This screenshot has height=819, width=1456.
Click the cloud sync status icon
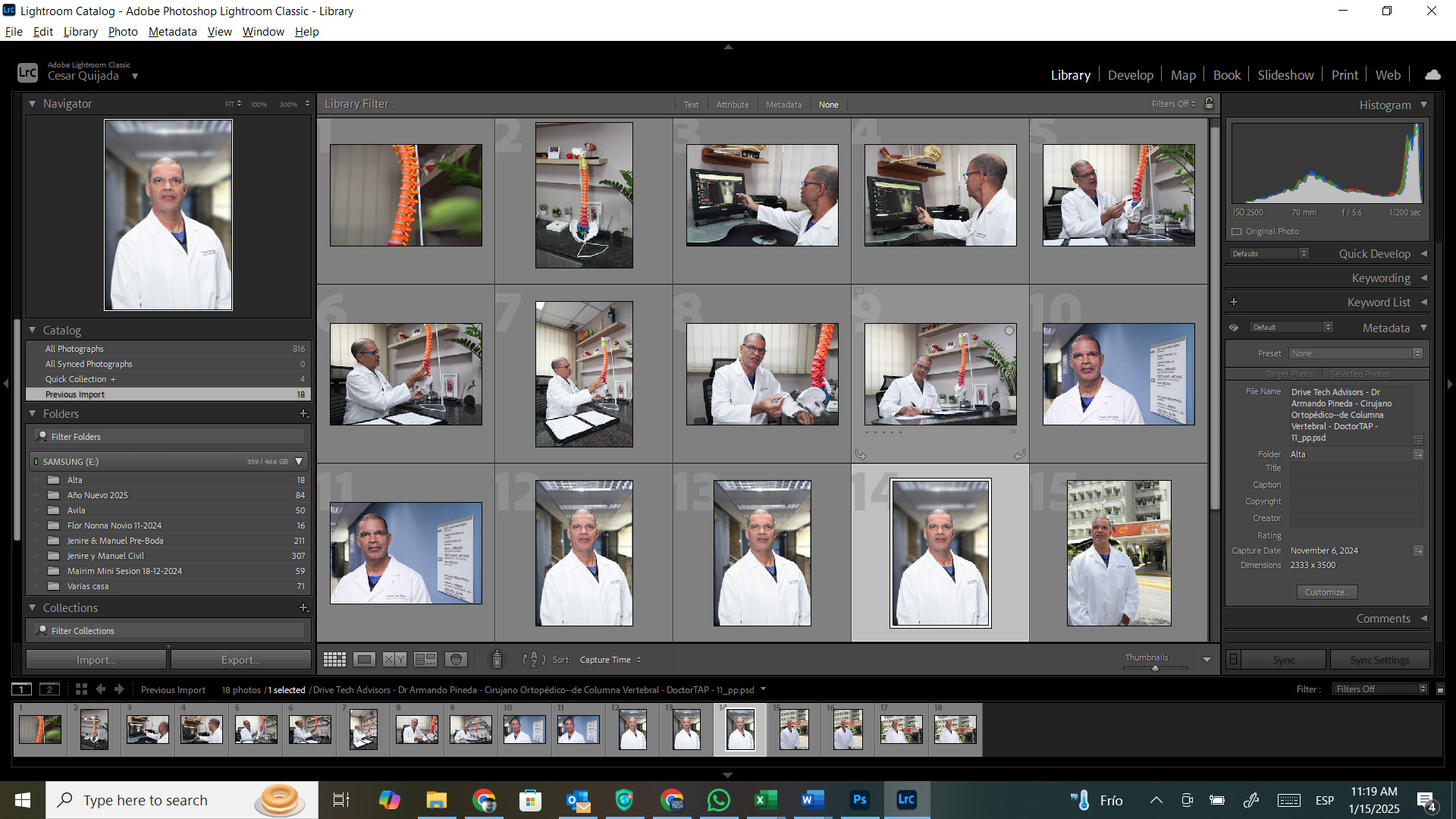(x=1432, y=75)
